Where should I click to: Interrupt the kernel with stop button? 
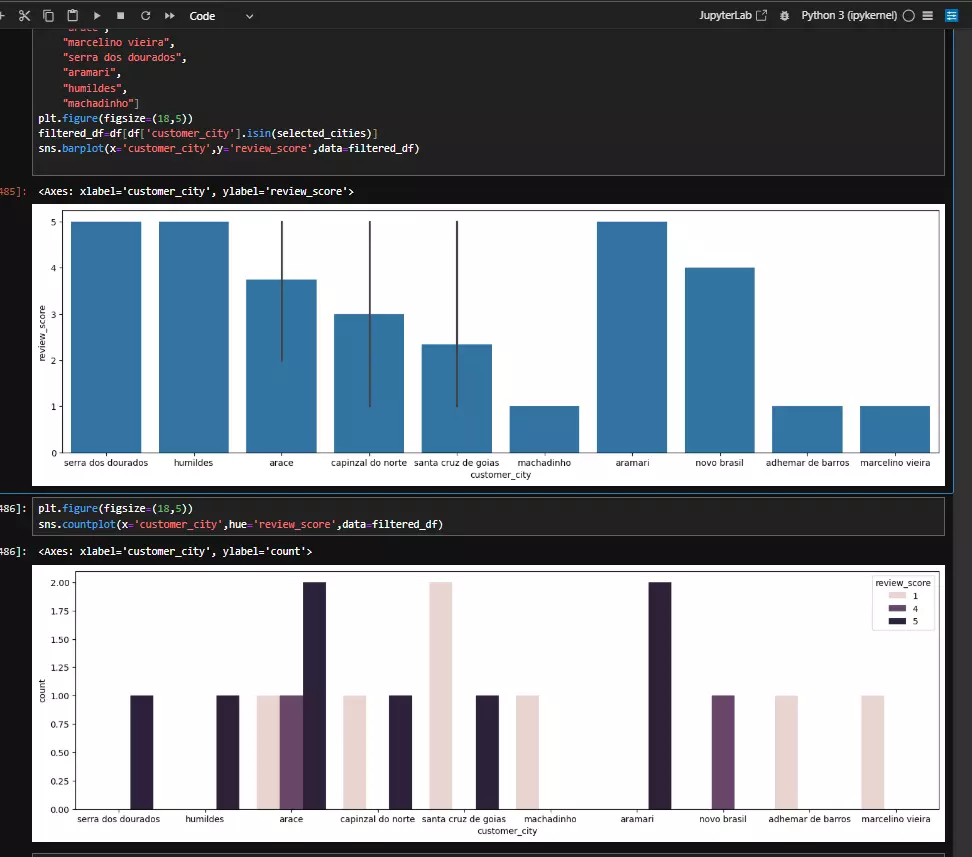(x=121, y=16)
